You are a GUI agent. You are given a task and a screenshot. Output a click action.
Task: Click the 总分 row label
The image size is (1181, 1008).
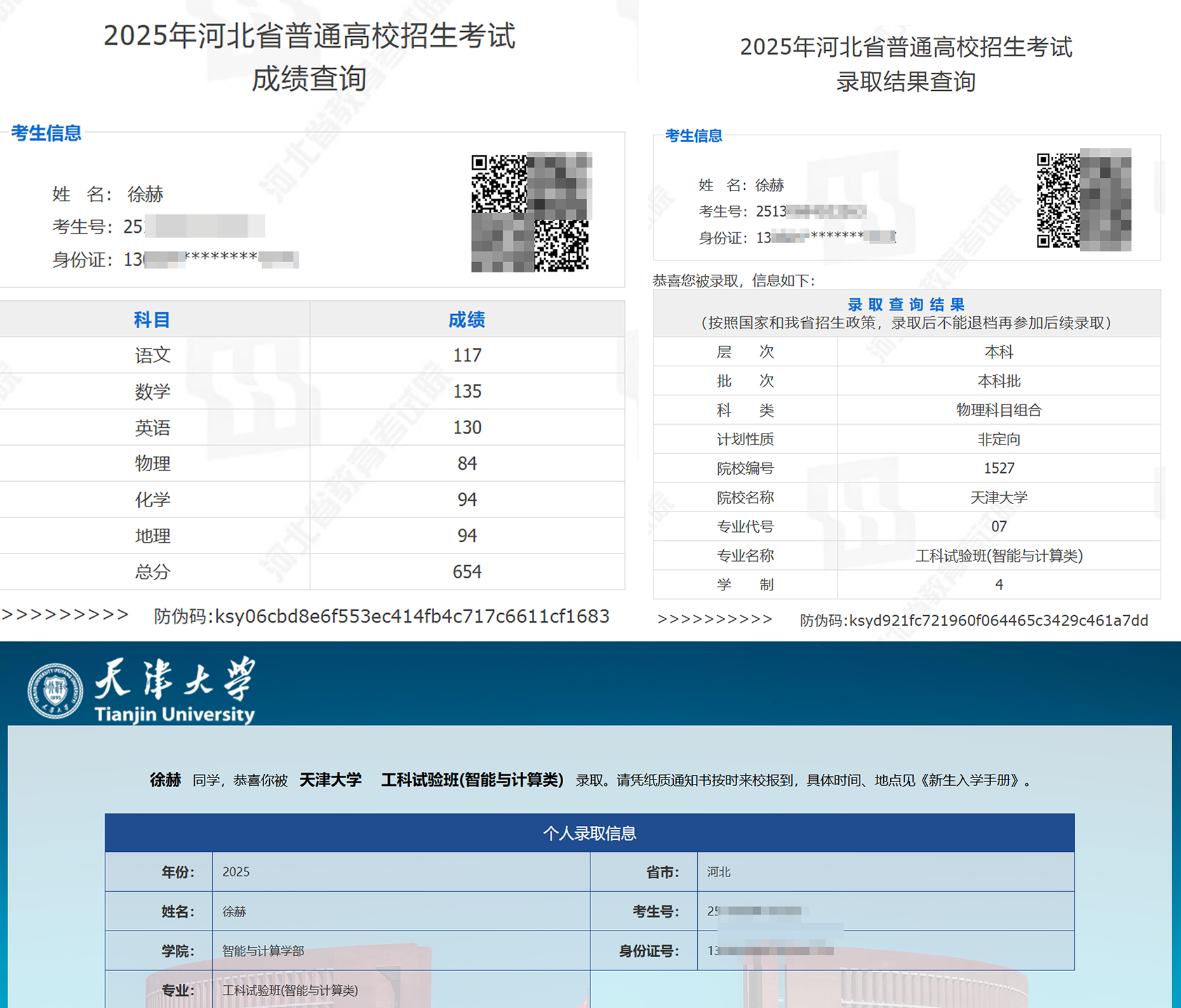tap(152, 572)
